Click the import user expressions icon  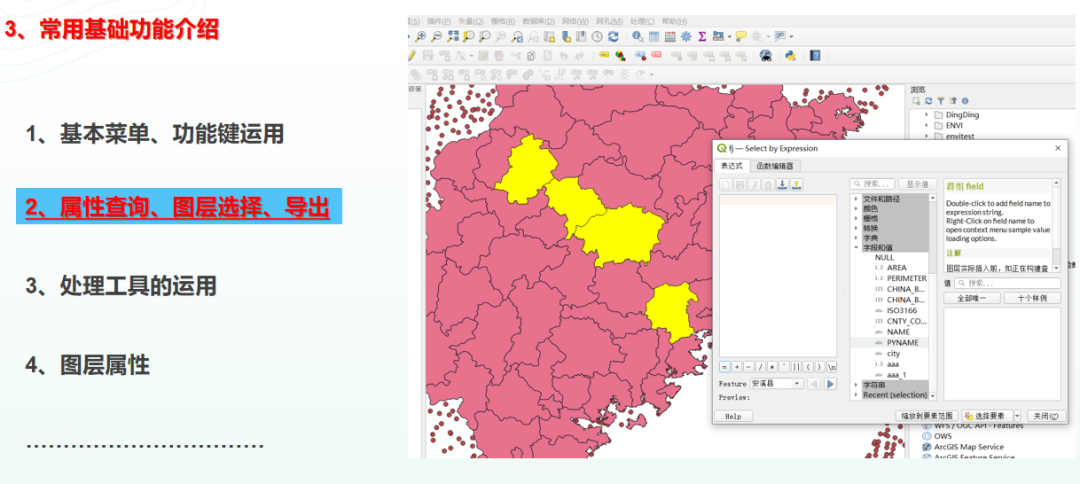click(782, 185)
